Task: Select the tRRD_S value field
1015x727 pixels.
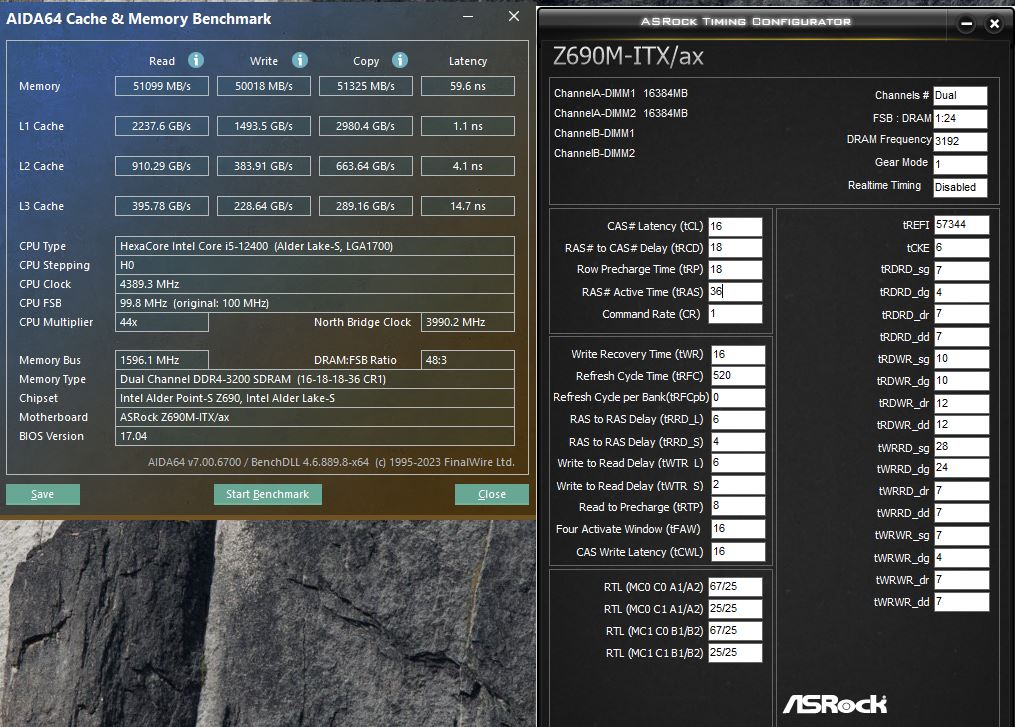Action: click(x=738, y=442)
